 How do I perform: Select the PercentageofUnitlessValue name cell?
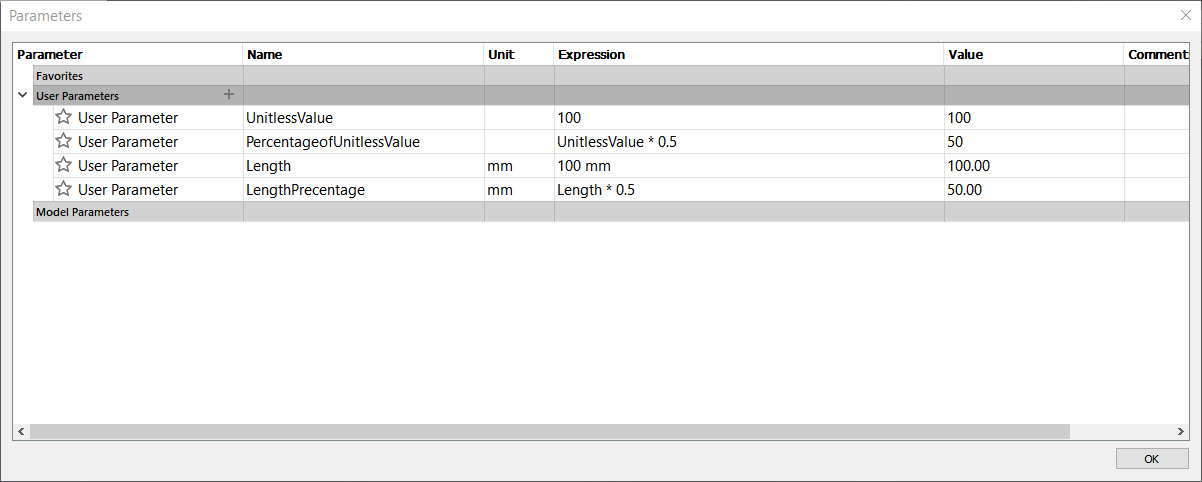coord(364,142)
